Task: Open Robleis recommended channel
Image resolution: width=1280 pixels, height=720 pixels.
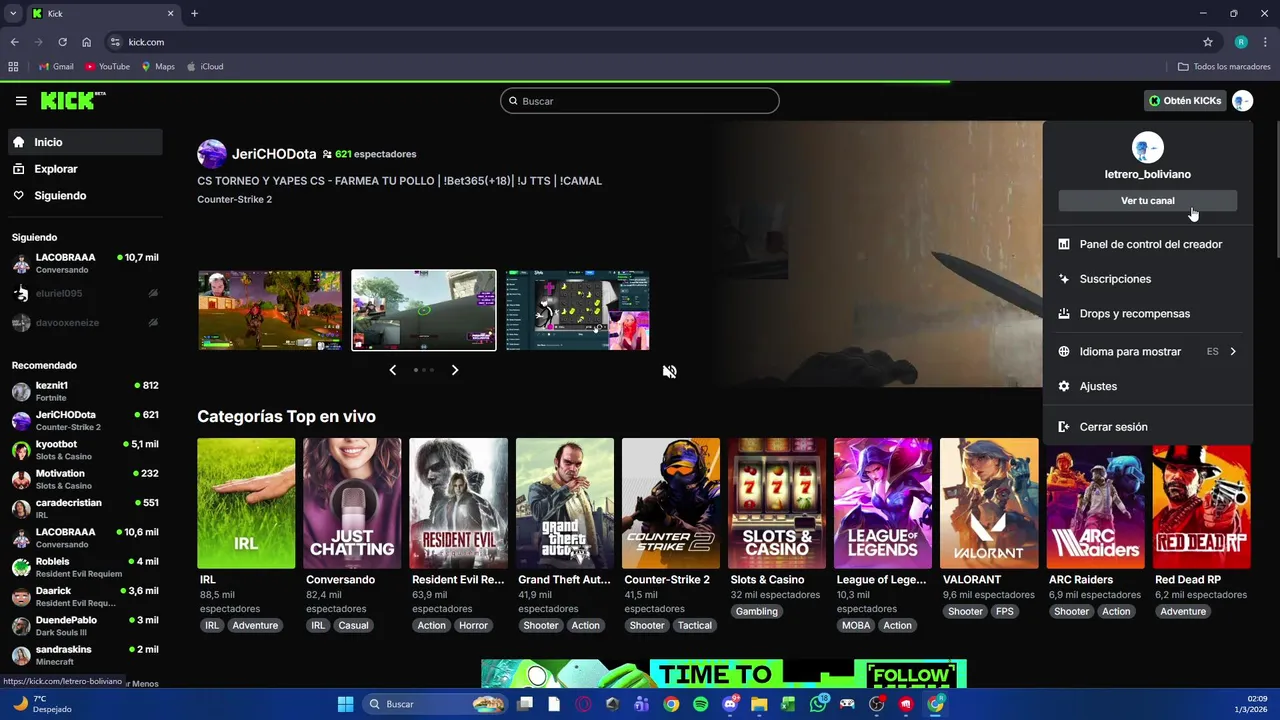Action: (85, 567)
